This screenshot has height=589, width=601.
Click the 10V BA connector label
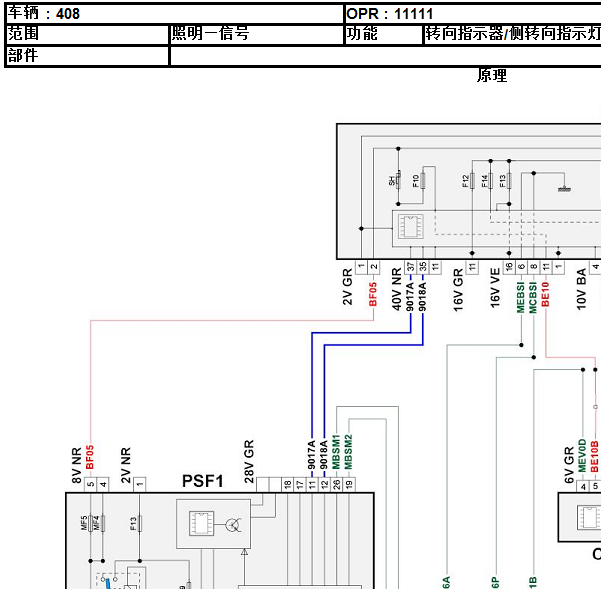pos(581,289)
